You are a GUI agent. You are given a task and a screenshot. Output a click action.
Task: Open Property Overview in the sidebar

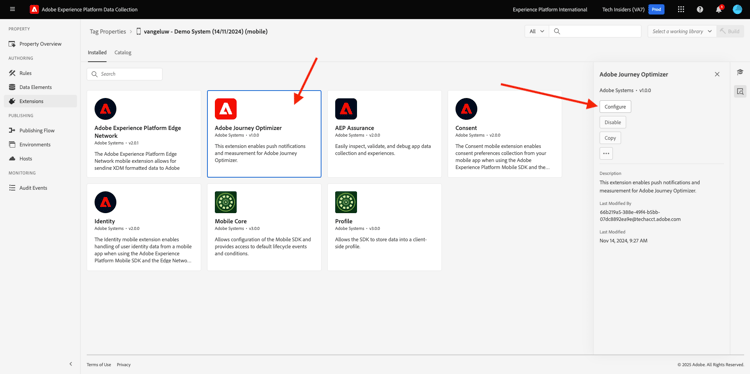[x=41, y=44]
